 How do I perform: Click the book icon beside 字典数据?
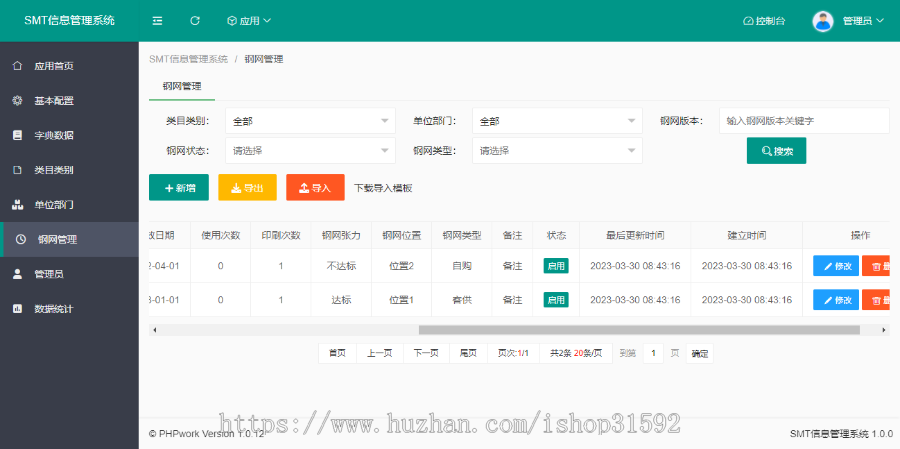pos(17,136)
